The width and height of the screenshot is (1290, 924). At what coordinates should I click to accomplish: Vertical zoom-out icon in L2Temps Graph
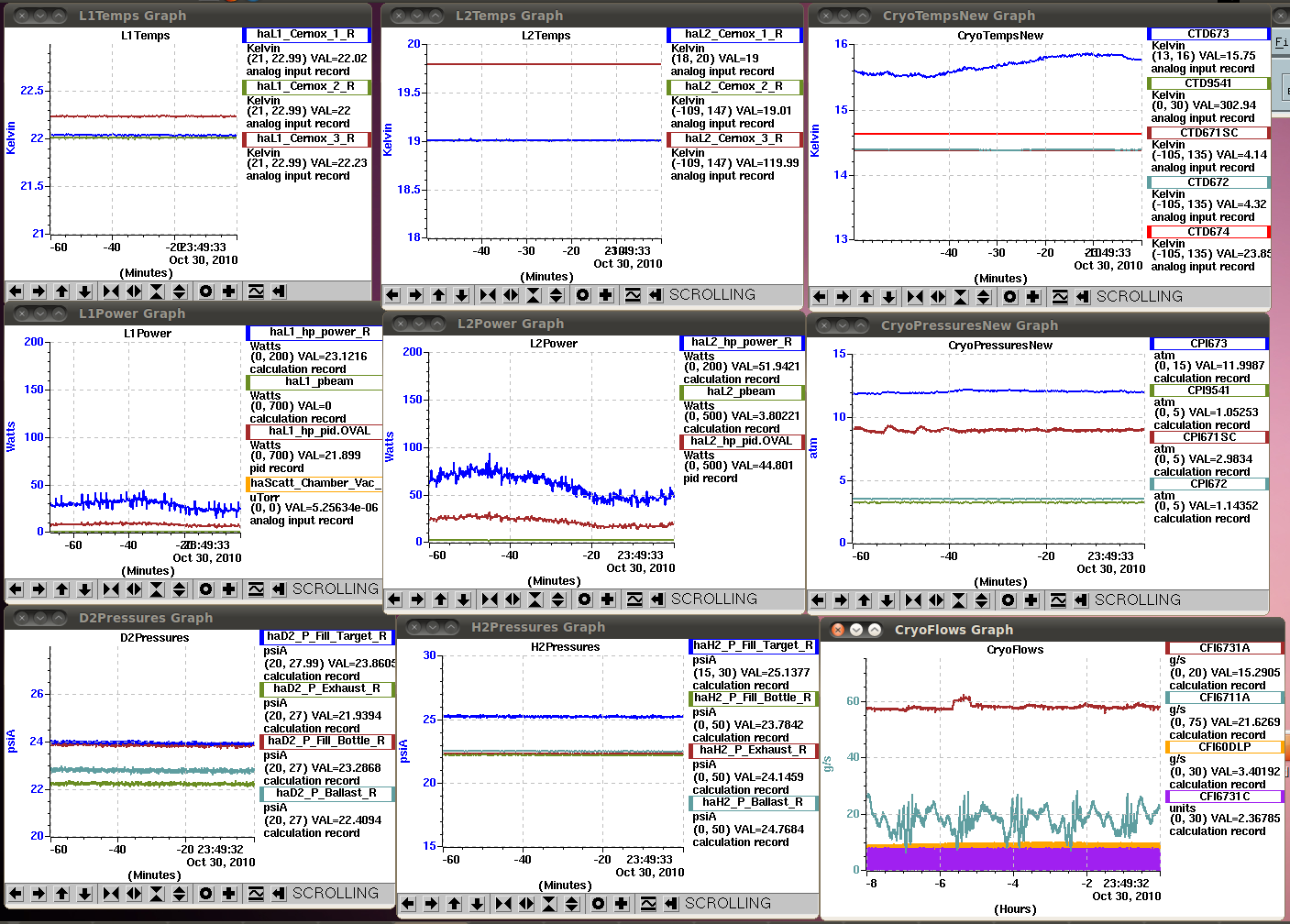pyautogui.click(x=557, y=295)
